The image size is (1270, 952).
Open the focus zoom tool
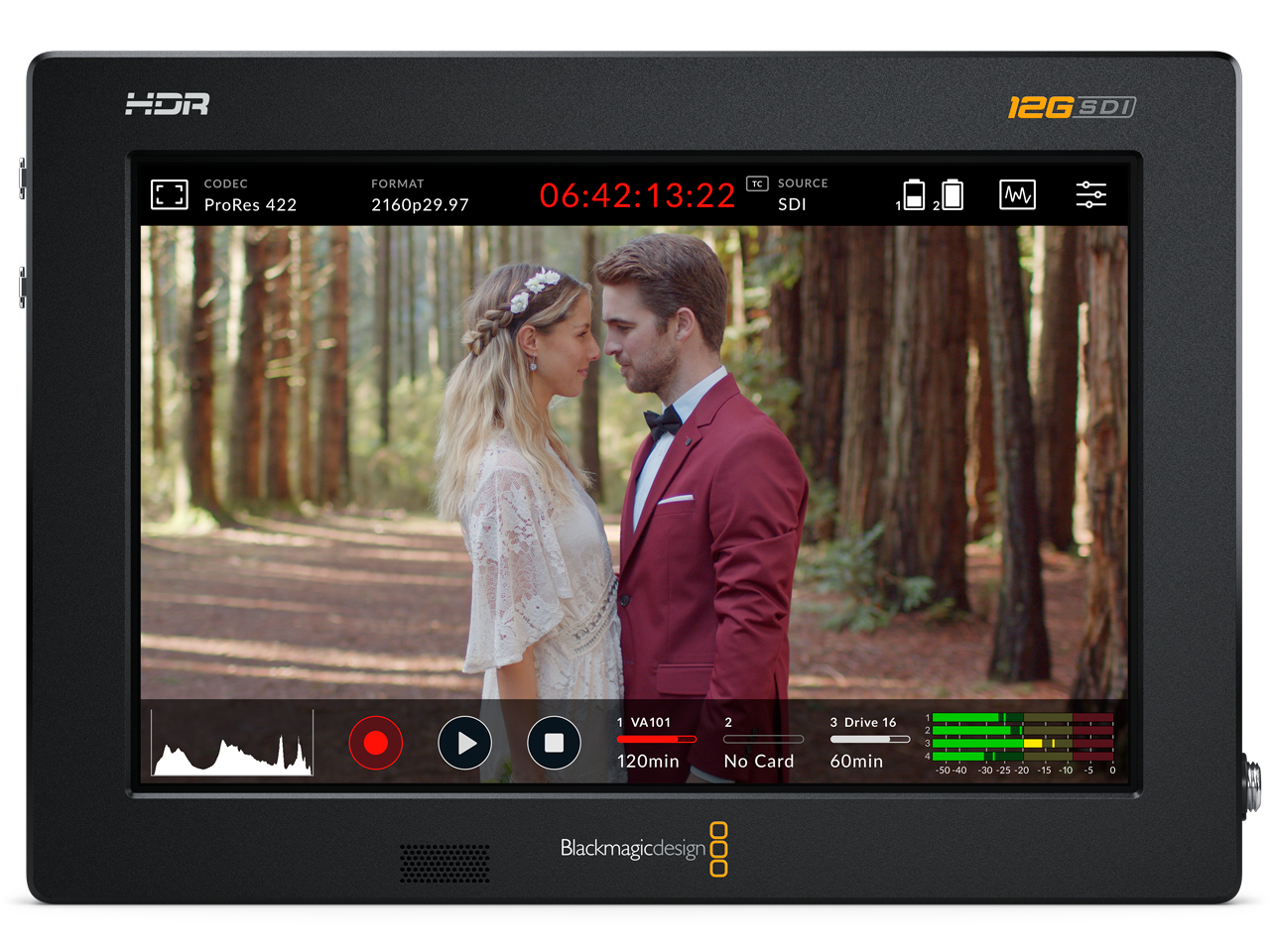[169, 195]
